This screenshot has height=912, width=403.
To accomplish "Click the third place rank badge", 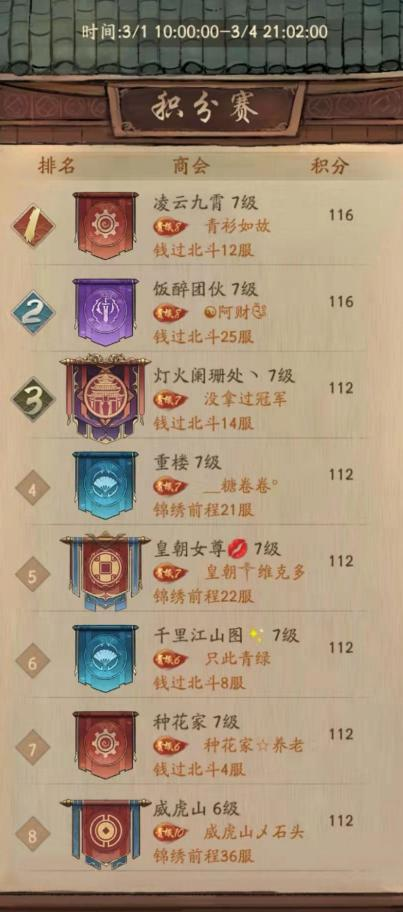I will tap(33, 399).
